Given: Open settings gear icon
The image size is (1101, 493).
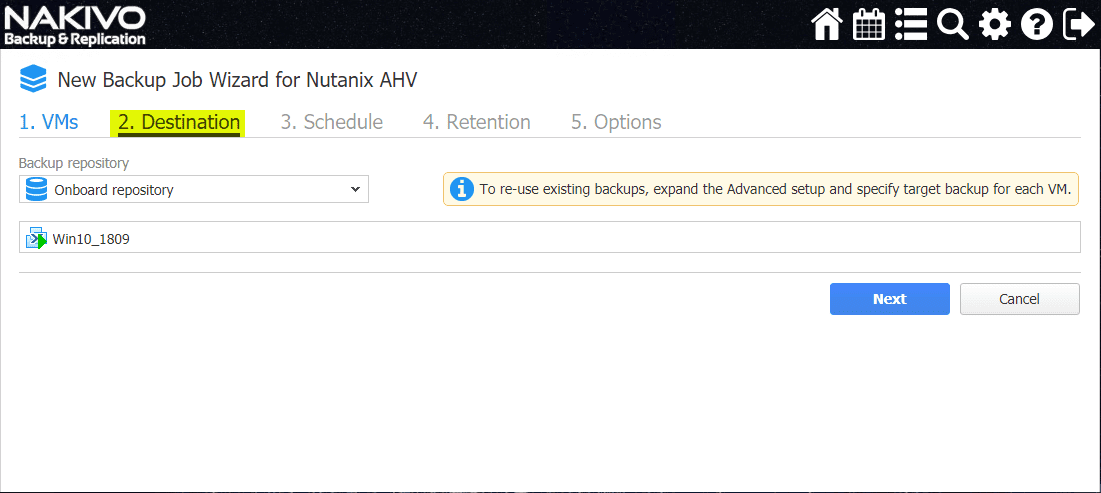Looking at the screenshot, I should (995, 24).
